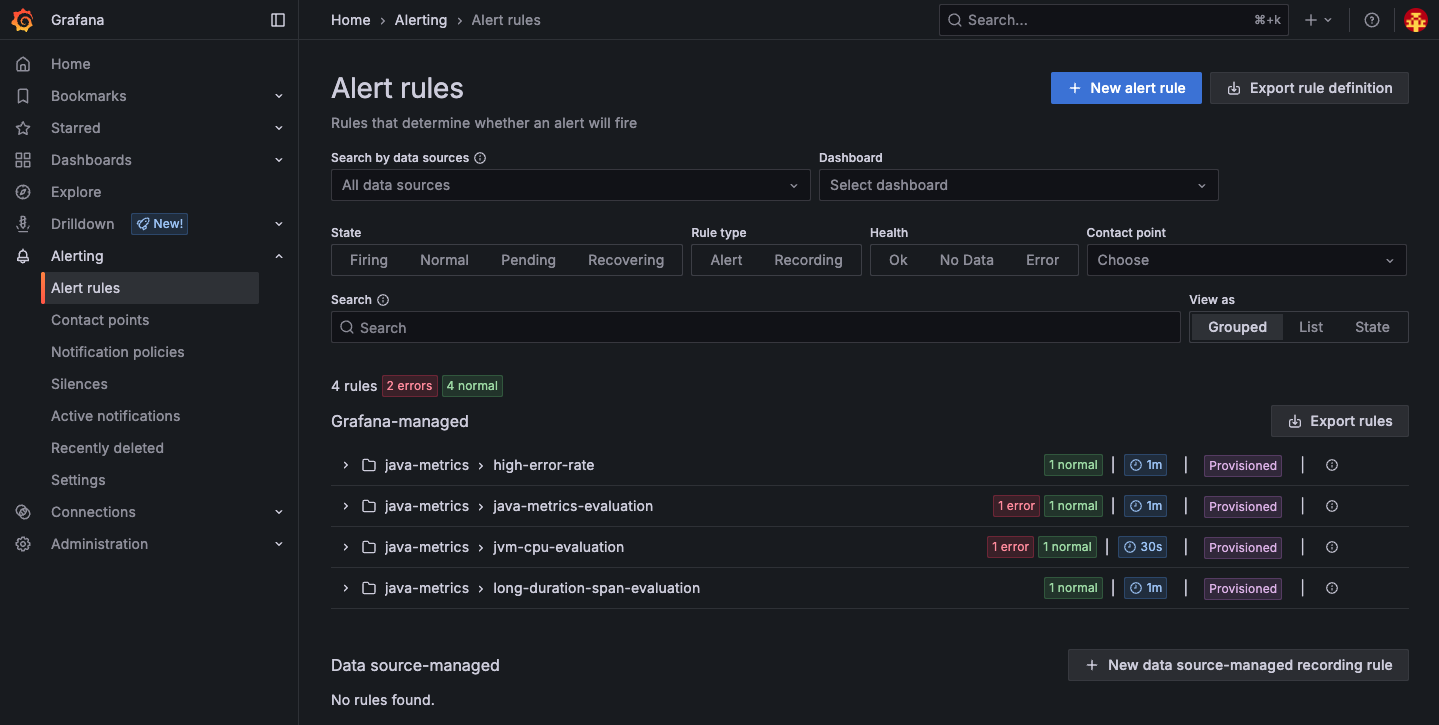Click the 1m interval badge on high-error-rate
The height and width of the screenshot is (725, 1439).
(x=1145, y=465)
